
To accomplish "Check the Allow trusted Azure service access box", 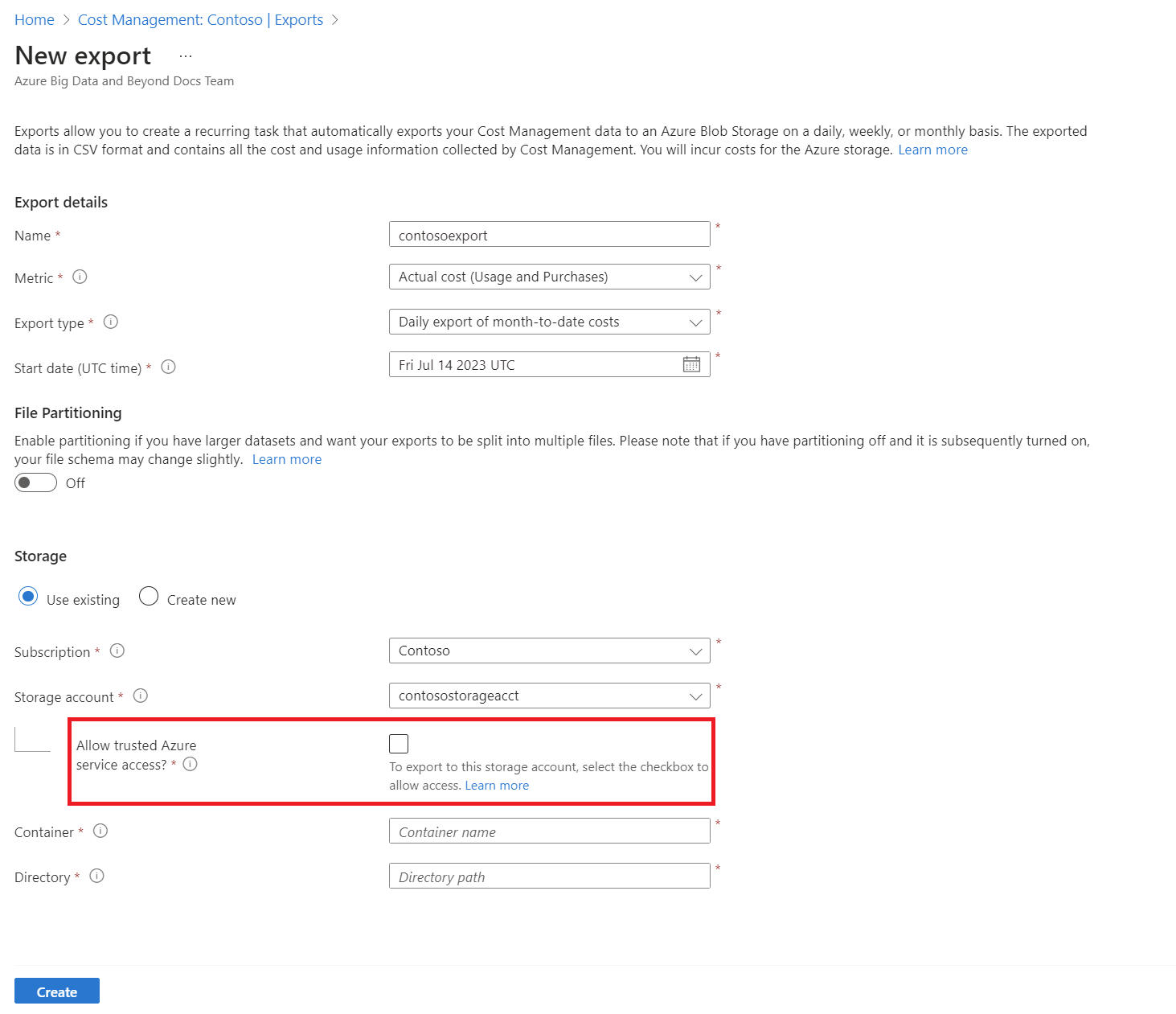I will tap(399, 744).
